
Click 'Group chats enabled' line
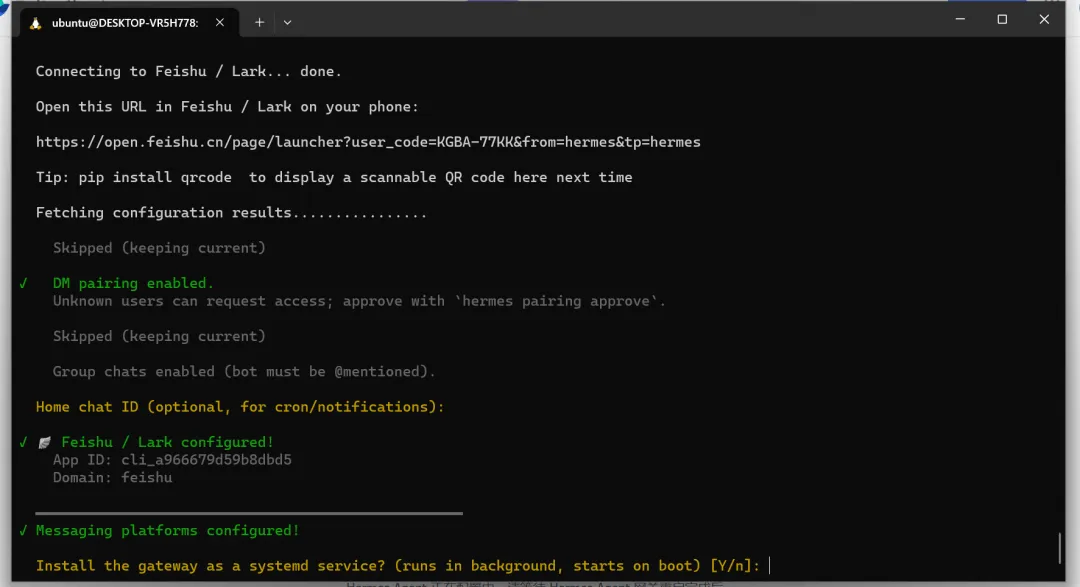pyautogui.click(x=245, y=372)
